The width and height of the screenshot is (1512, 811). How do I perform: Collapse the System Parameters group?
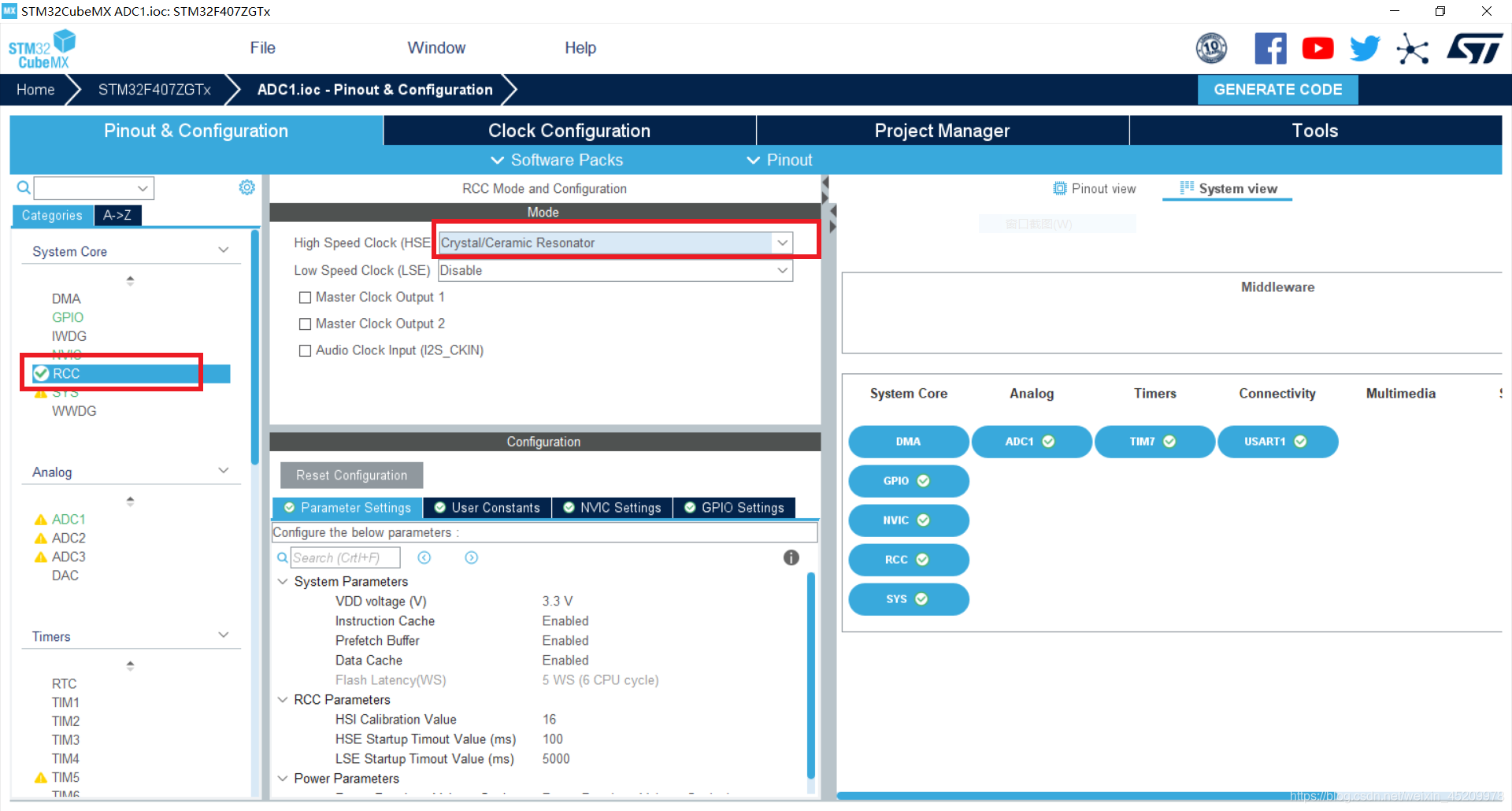pos(283,582)
